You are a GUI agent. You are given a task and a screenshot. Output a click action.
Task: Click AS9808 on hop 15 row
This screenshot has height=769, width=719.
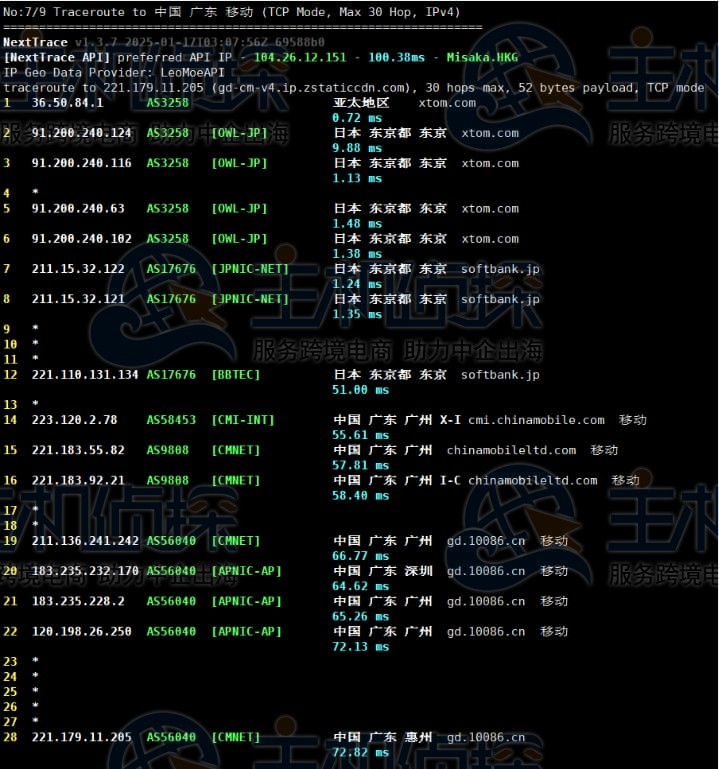point(167,450)
